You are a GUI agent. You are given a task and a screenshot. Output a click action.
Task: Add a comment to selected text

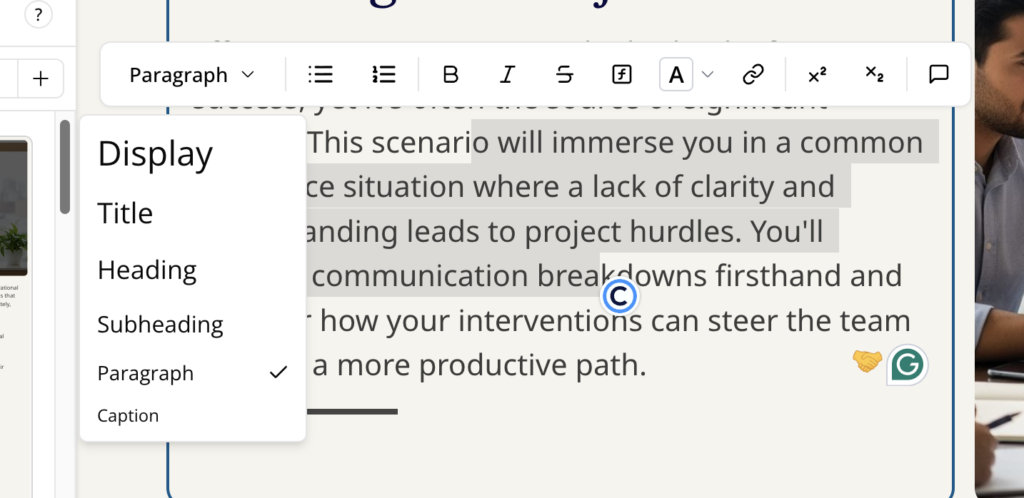click(x=938, y=74)
